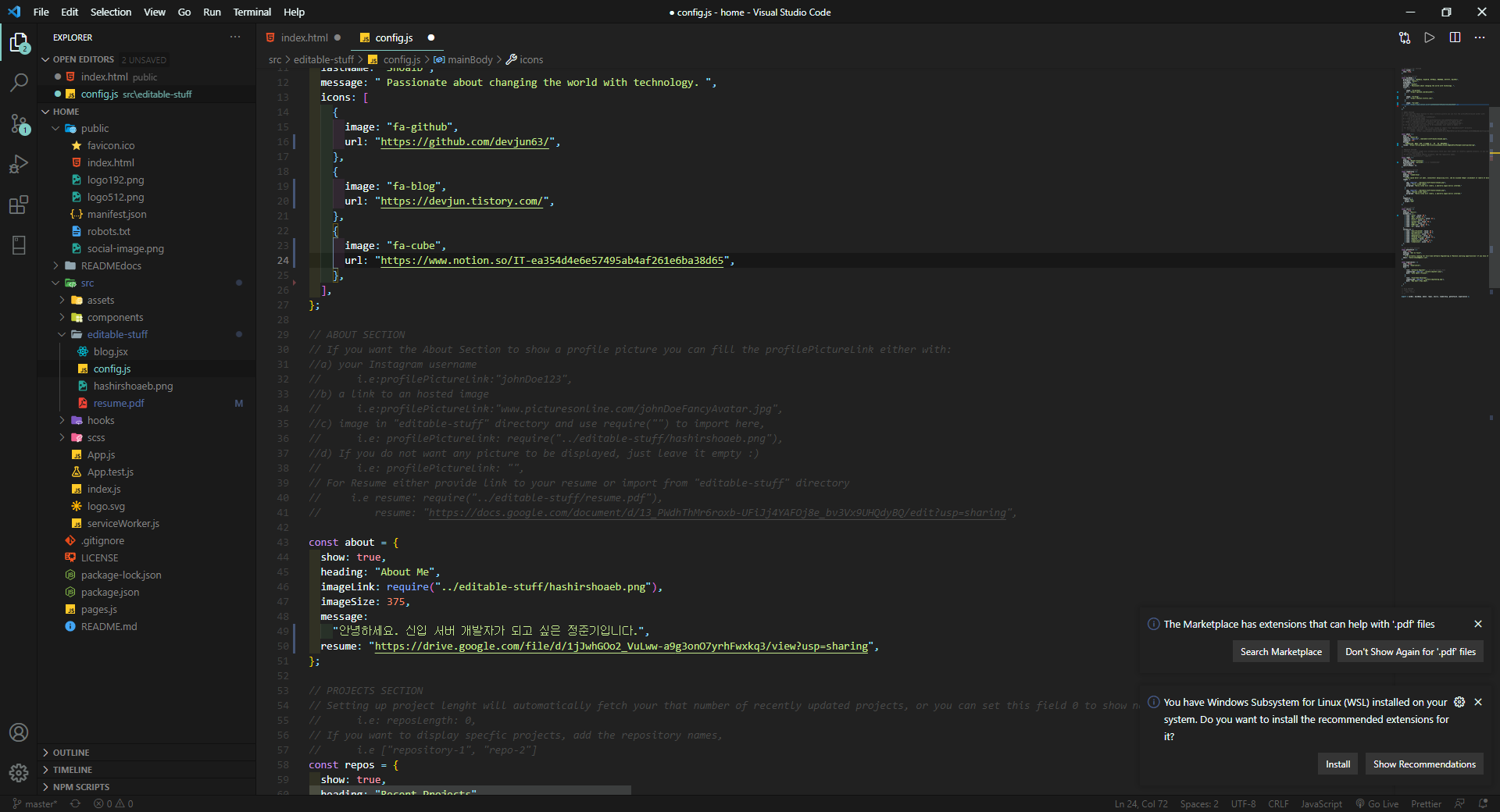Dismiss the Marketplace pdf notification
Viewport: 1500px width, 812px height.
[x=1478, y=624]
